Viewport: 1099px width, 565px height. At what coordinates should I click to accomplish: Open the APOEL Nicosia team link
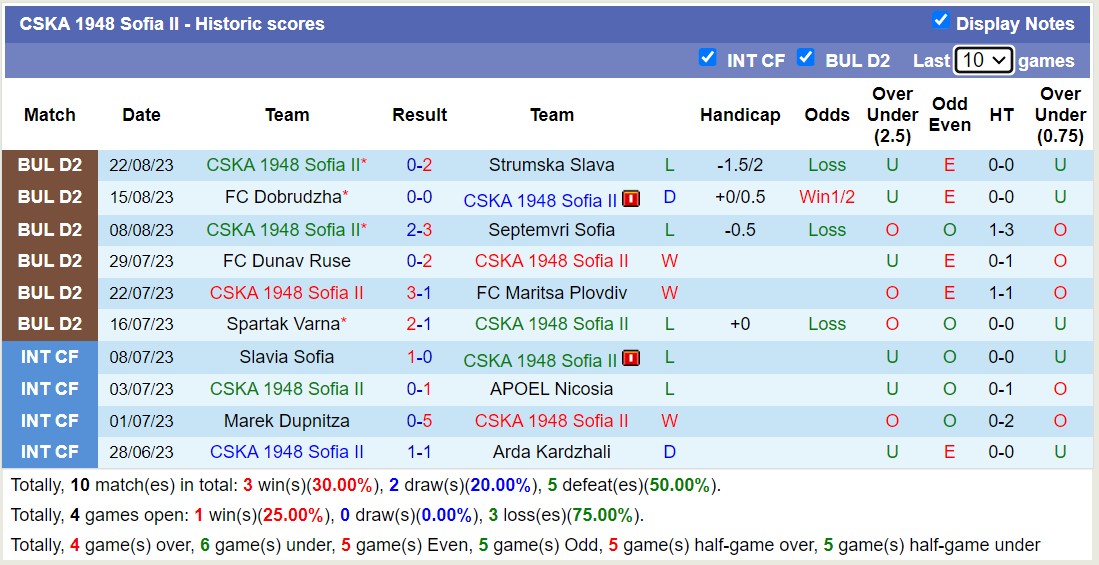click(551, 389)
